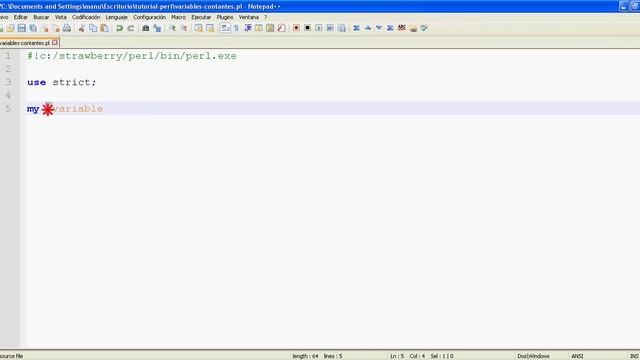The image size is (640, 360).
Task: Toggle word wrap toolbar button
Action: pos(225,28)
